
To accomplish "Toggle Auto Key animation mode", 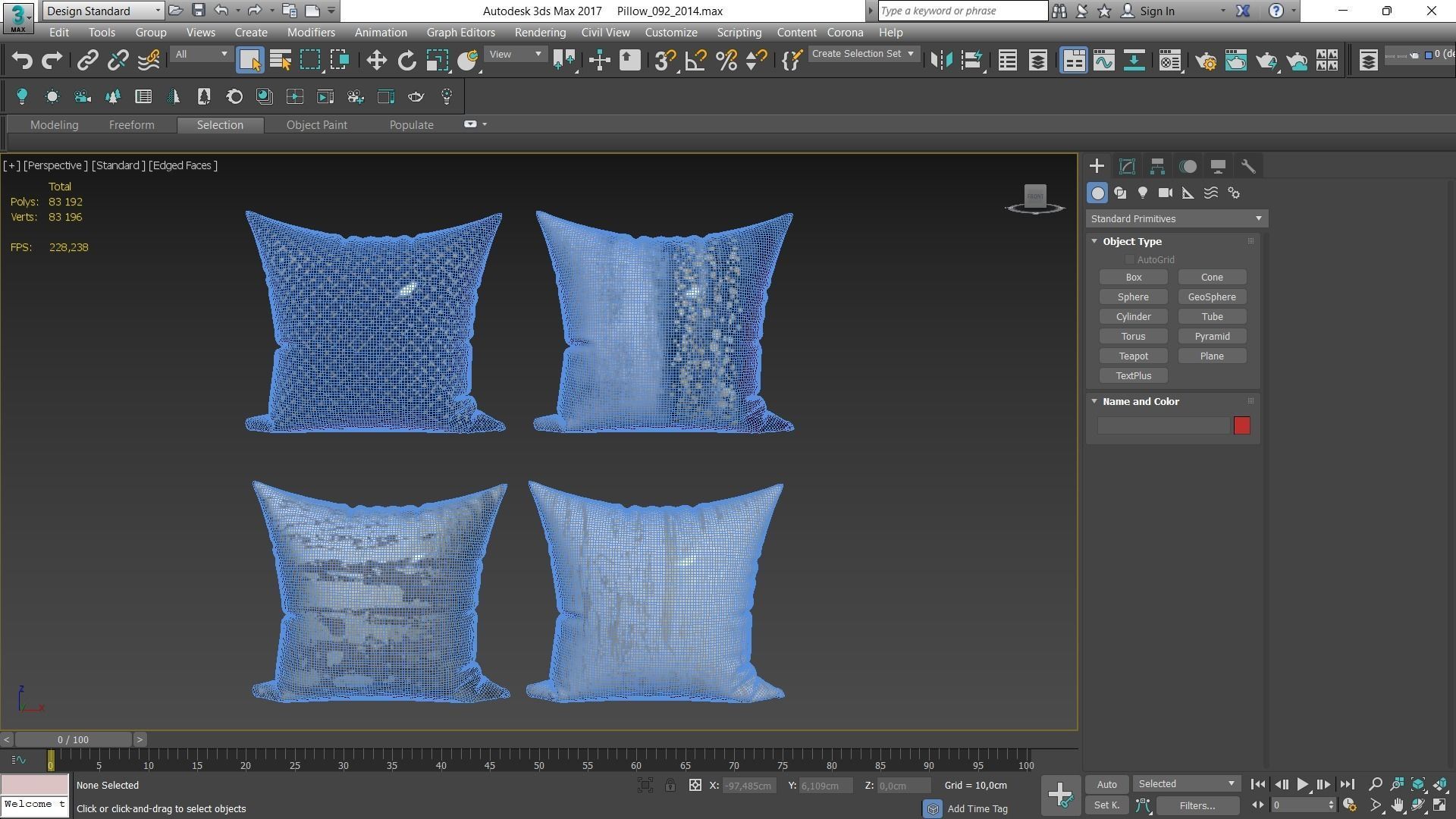I will pos(1106,785).
